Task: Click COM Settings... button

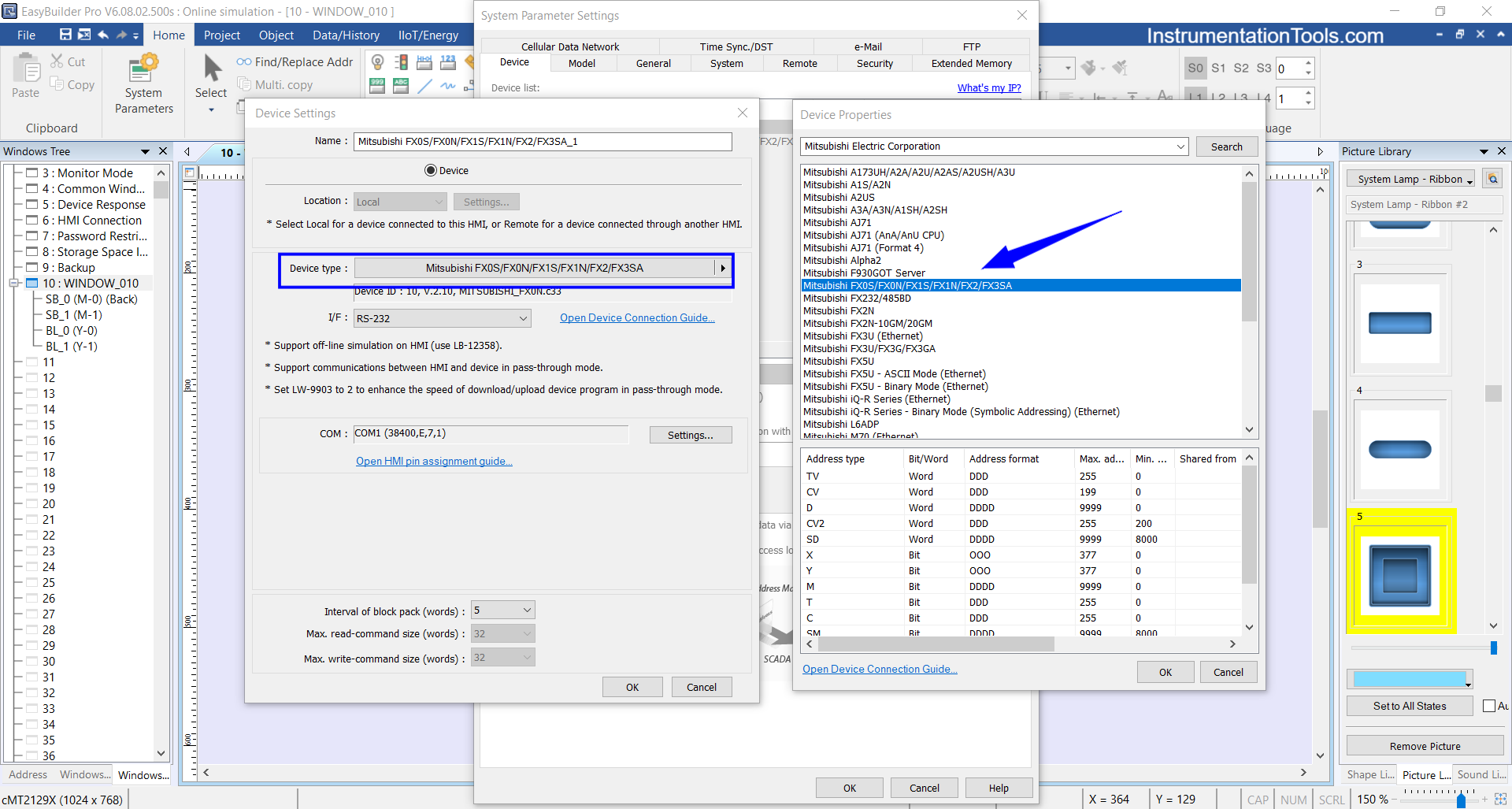Action: tap(690, 435)
